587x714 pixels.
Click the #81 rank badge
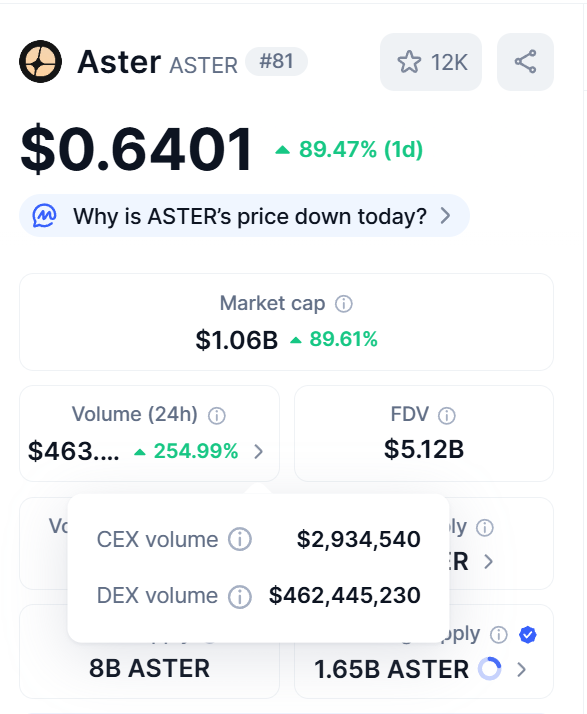[276, 61]
